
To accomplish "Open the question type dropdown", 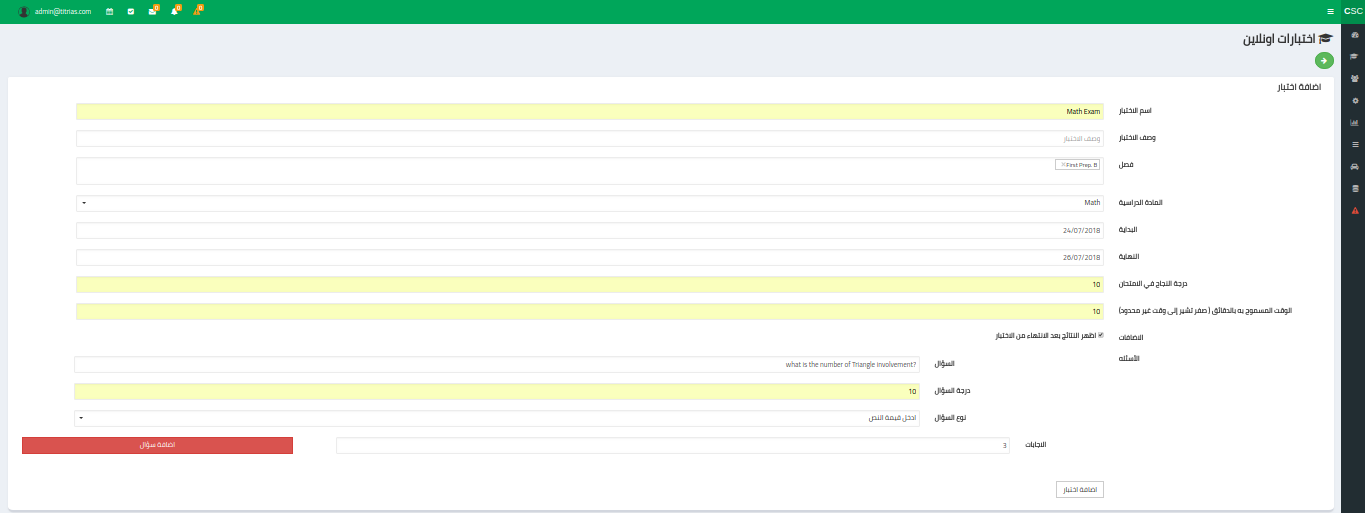I will point(497,418).
